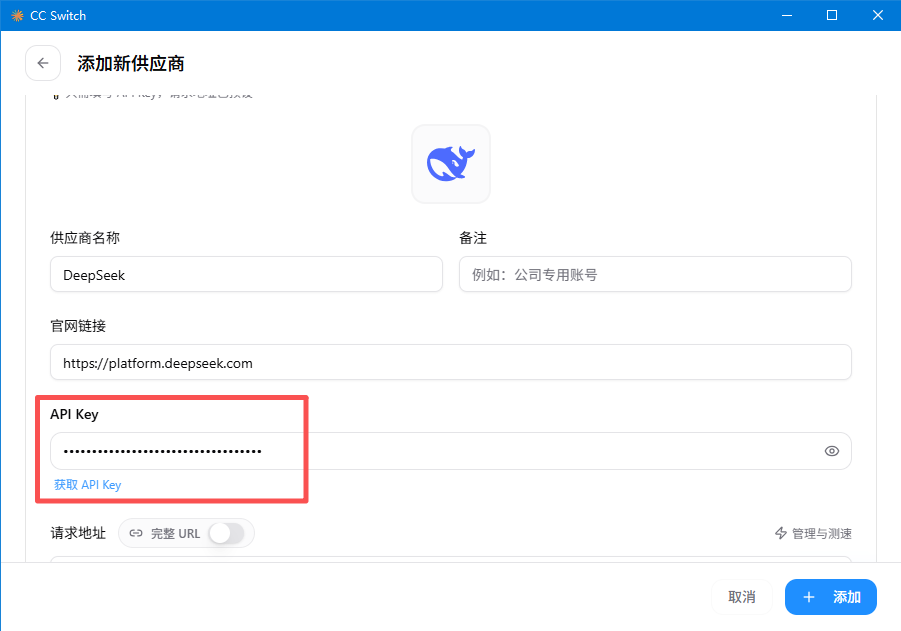Maximize the CC Switch window
This screenshot has width=901, height=631.
pos(831,16)
